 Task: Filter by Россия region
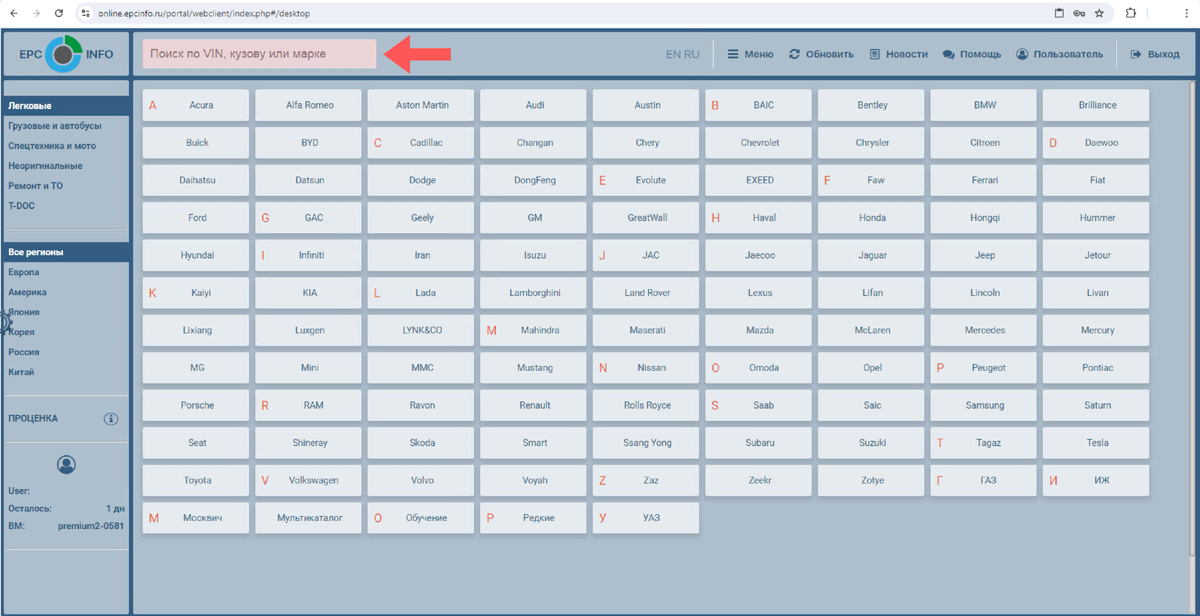click(x=24, y=352)
